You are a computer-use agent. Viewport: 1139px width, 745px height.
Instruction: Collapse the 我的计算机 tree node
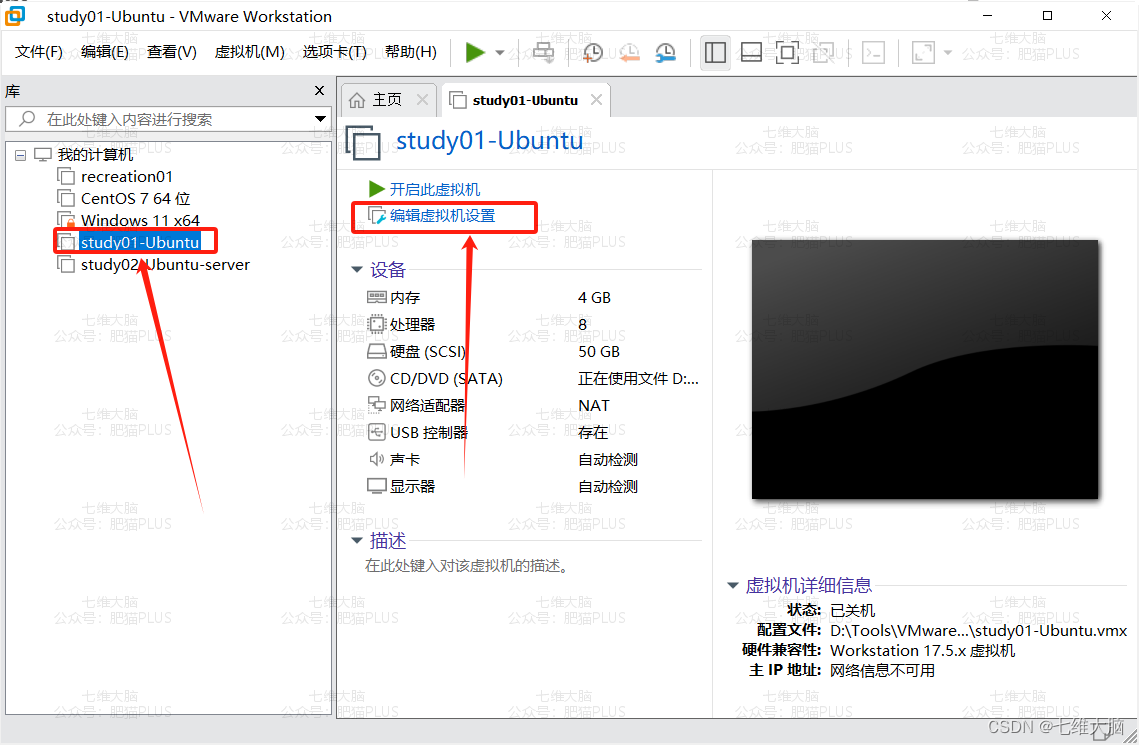pyautogui.click(x=20, y=155)
